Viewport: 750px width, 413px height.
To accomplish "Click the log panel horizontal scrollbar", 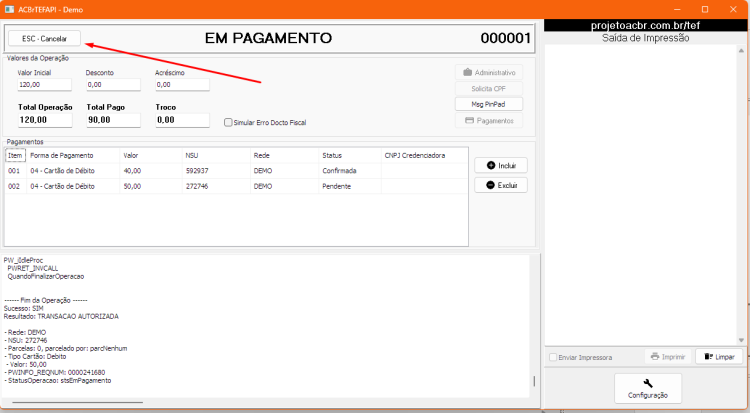I will (x=77, y=402).
